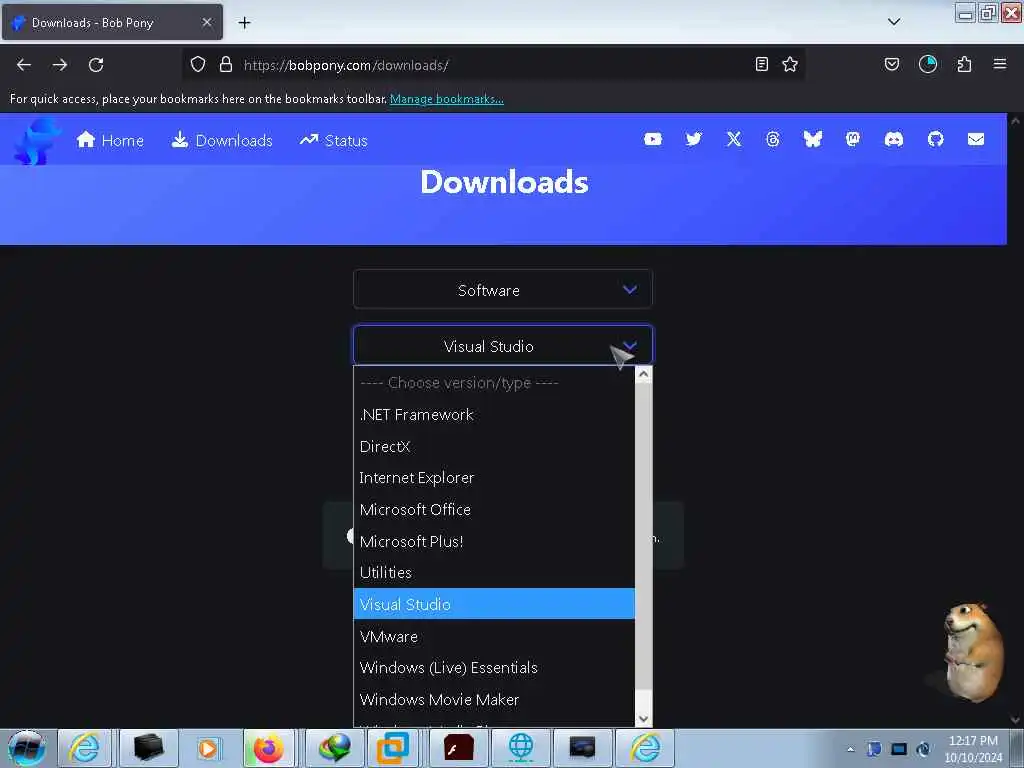Open the VMware taskbar icon
Image resolution: width=1024 pixels, height=768 pixels.
click(393, 748)
